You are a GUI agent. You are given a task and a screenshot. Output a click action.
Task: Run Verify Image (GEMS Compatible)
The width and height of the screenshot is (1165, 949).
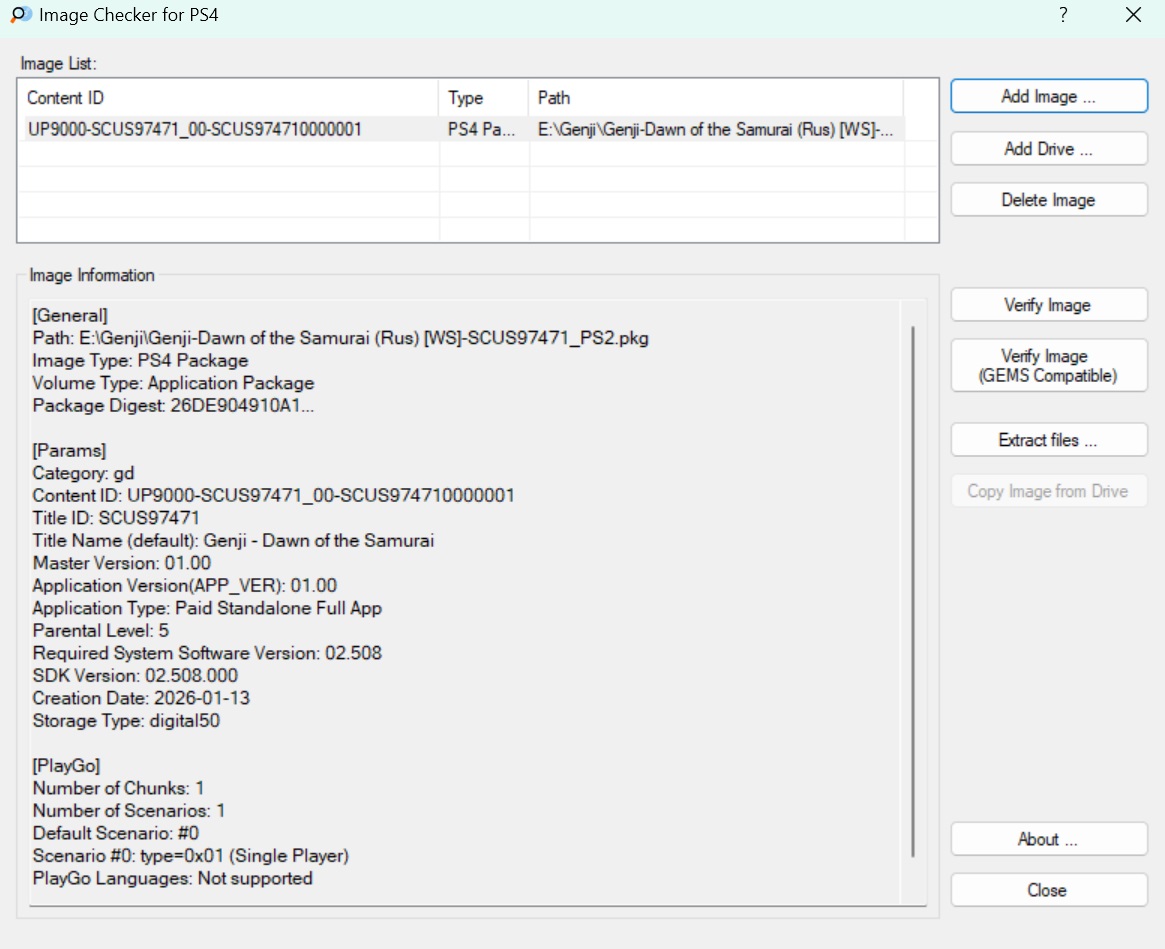(x=1048, y=366)
